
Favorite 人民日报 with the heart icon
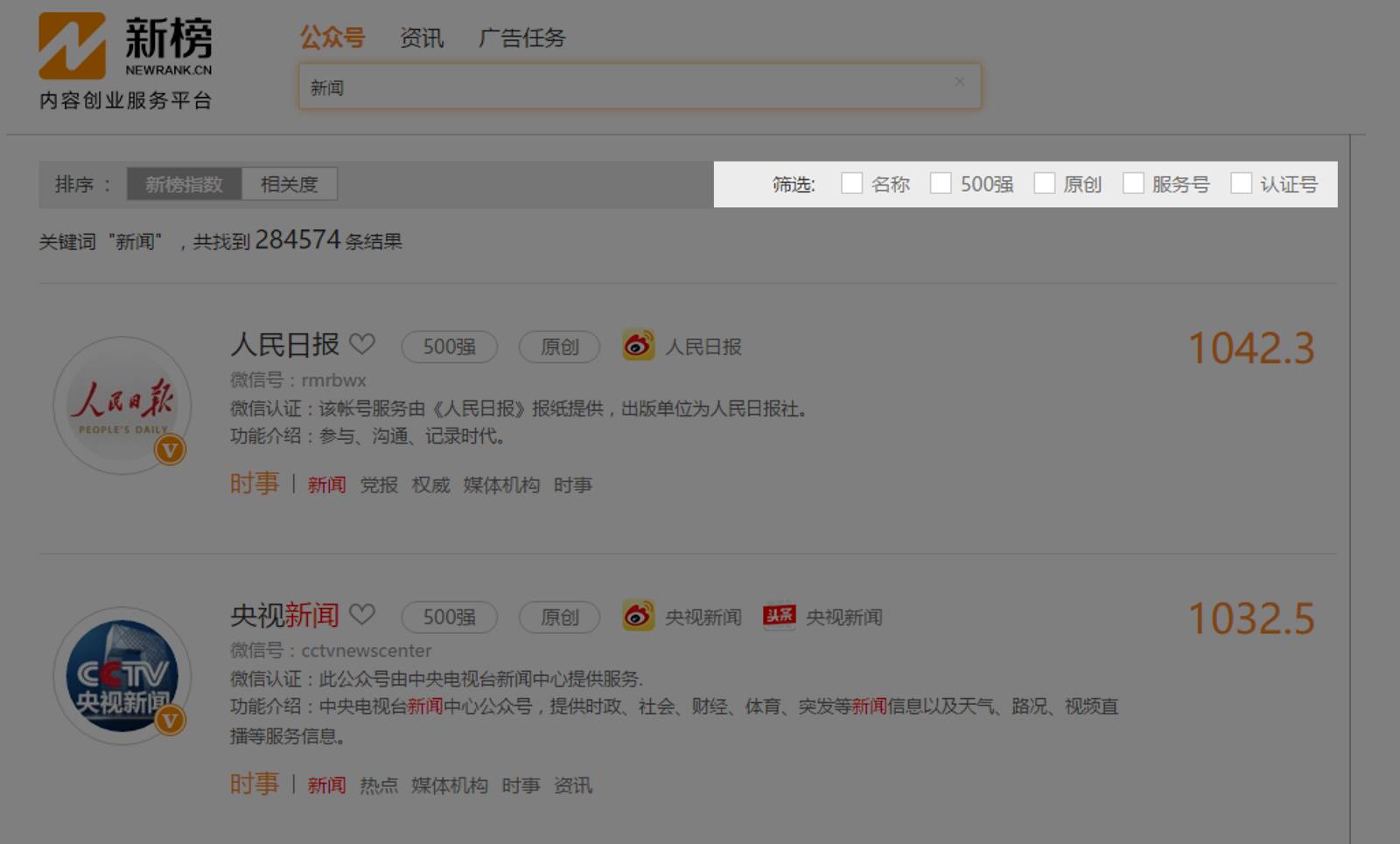pyautogui.click(x=362, y=345)
